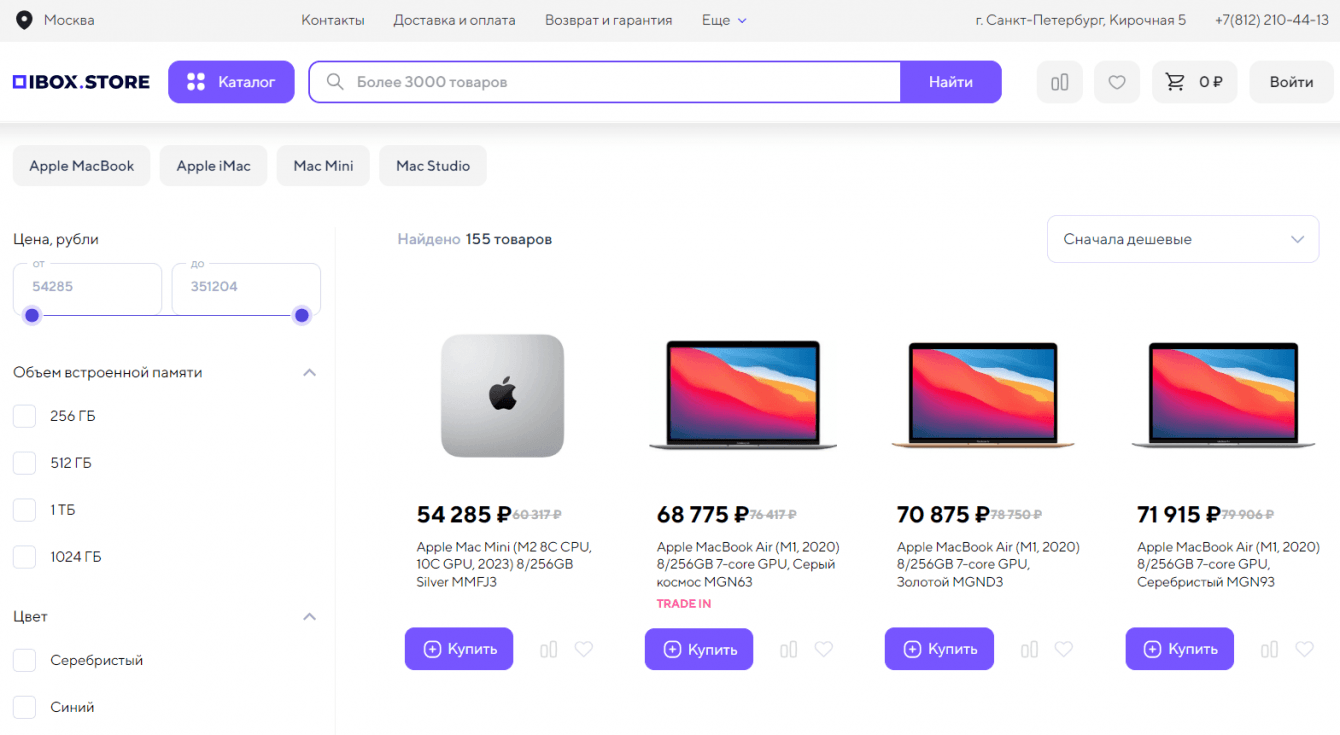
Task: Enable the 512 ГБ memory checkbox
Action: pos(25,463)
